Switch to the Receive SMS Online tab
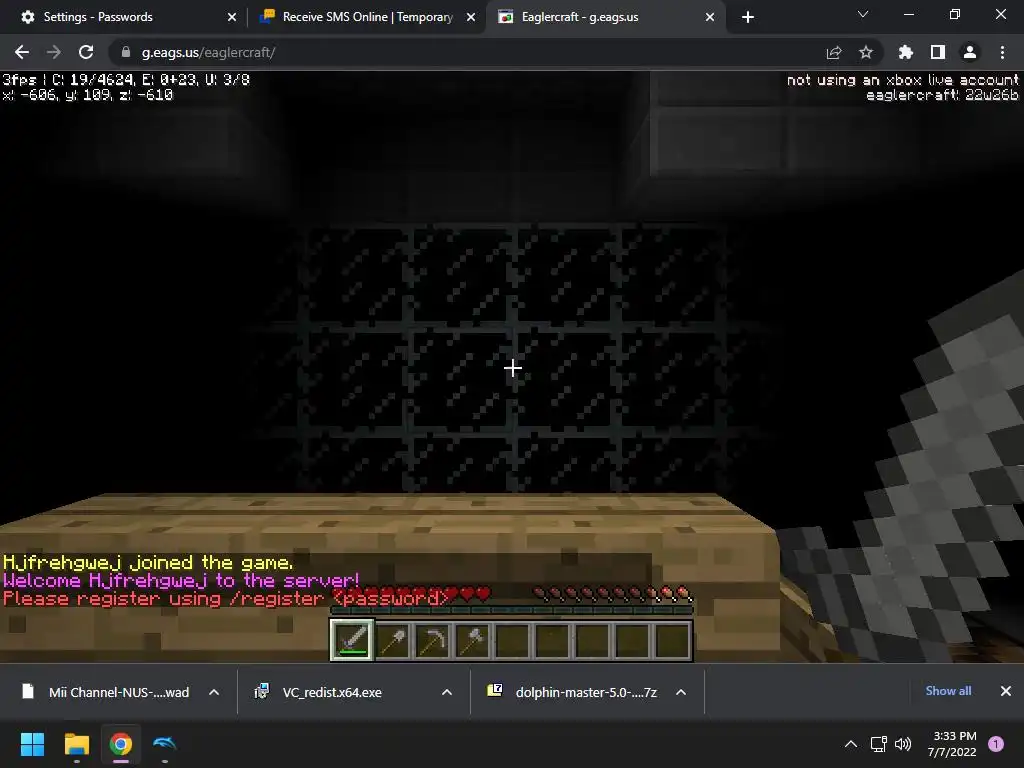Image resolution: width=1024 pixels, height=768 pixels. tap(368, 17)
